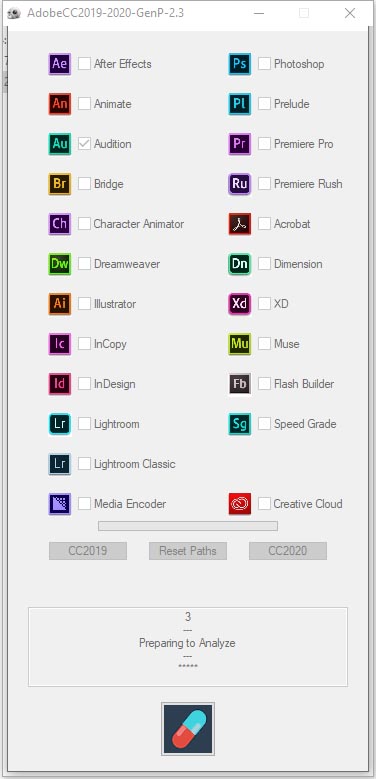Tick the InDesign checkbox
The width and height of the screenshot is (376, 779).
click(x=84, y=384)
